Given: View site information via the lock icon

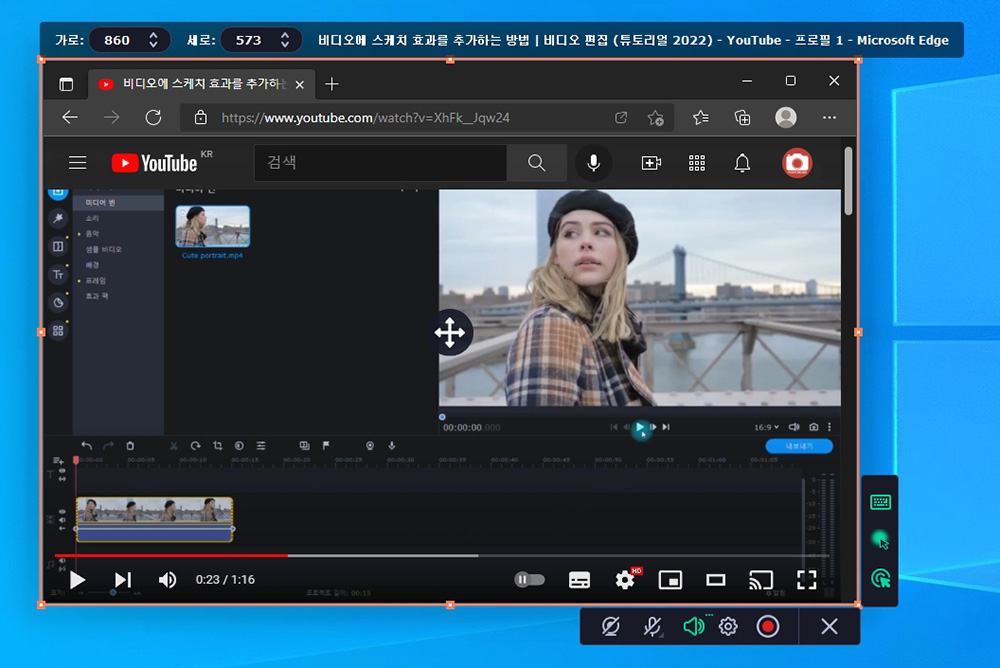Looking at the screenshot, I should point(201,117).
